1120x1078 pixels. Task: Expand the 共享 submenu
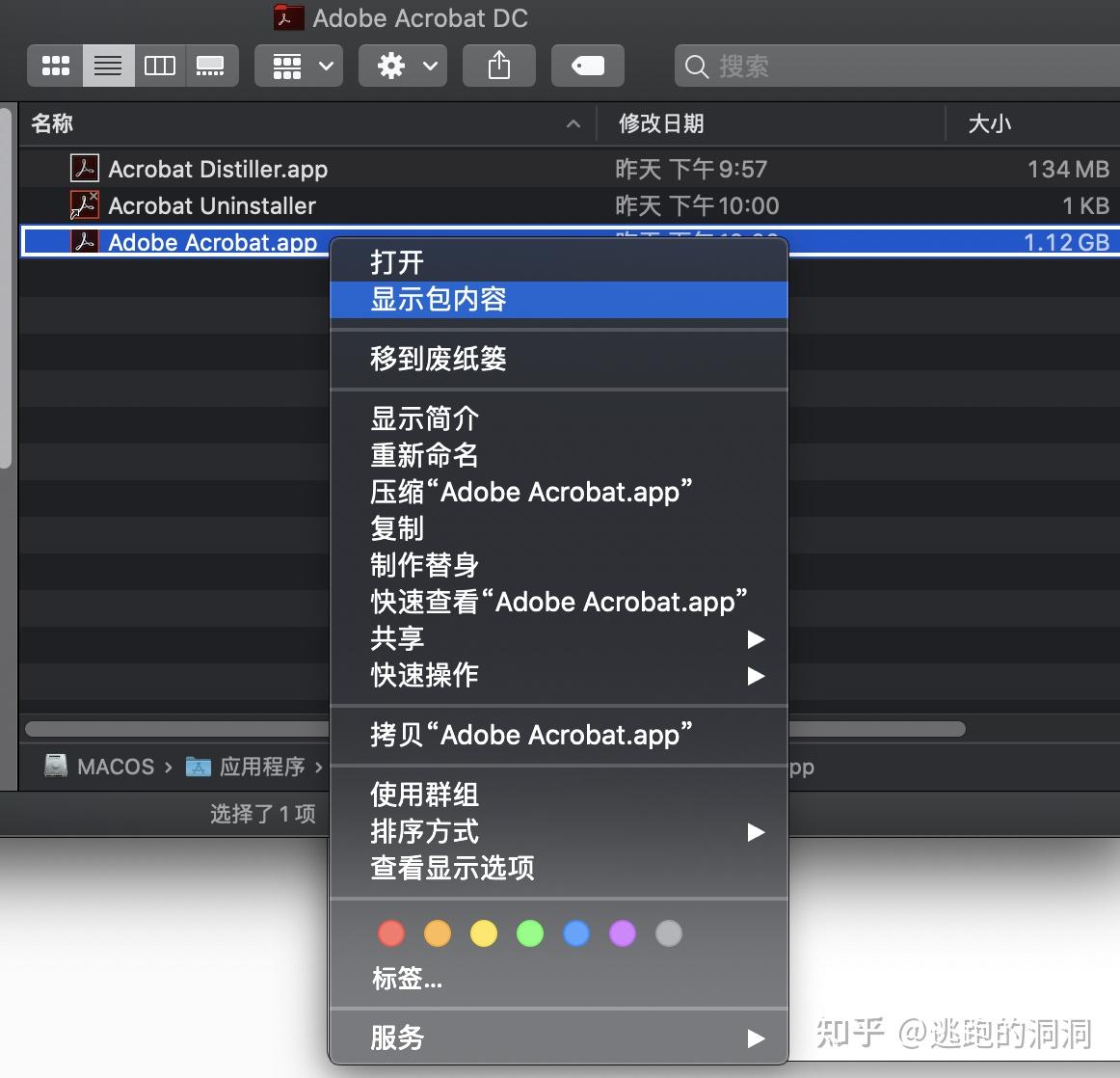point(559,638)
